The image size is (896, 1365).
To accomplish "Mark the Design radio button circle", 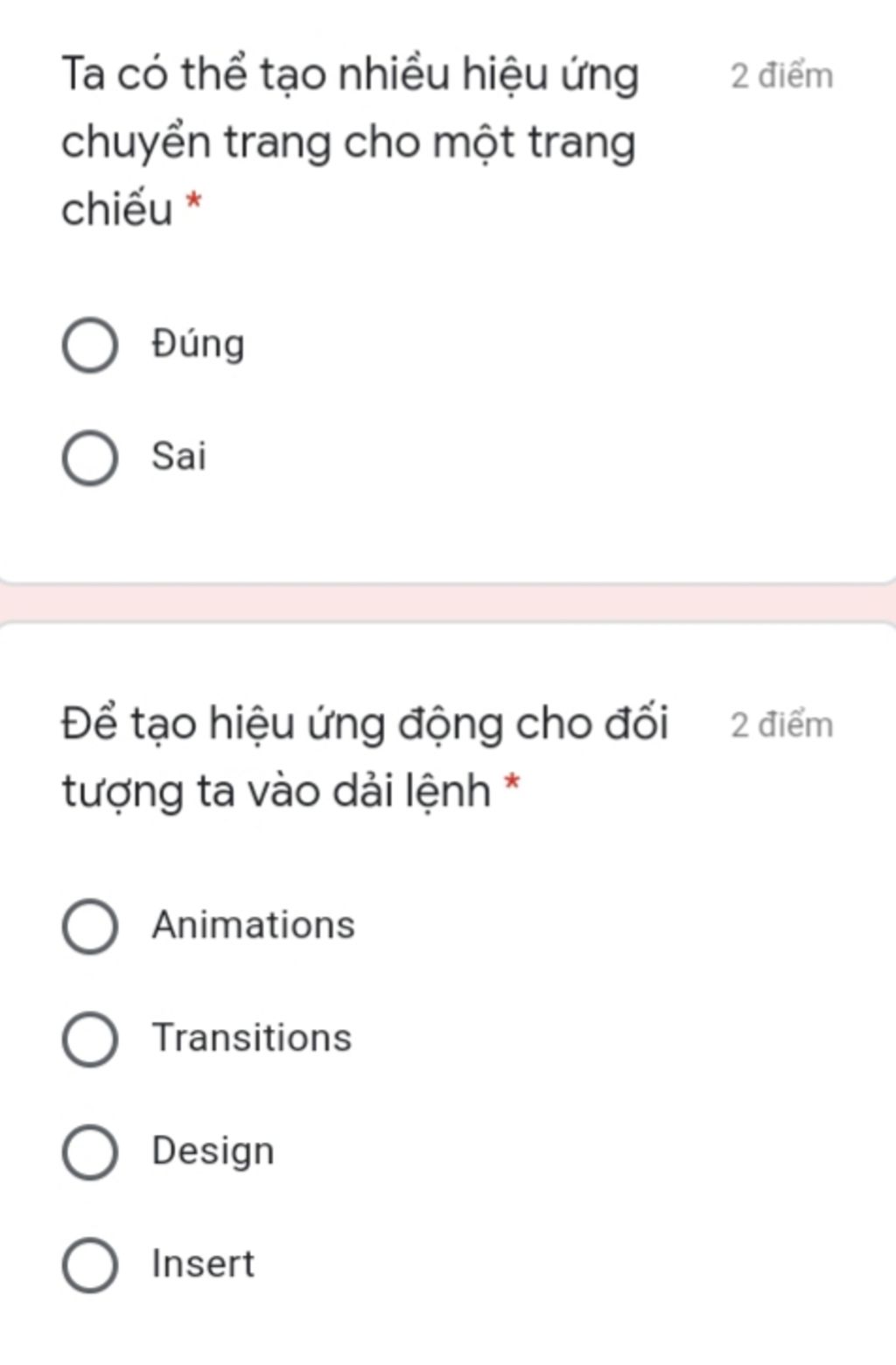I will pyautogui.click(x=90, y=1151).
